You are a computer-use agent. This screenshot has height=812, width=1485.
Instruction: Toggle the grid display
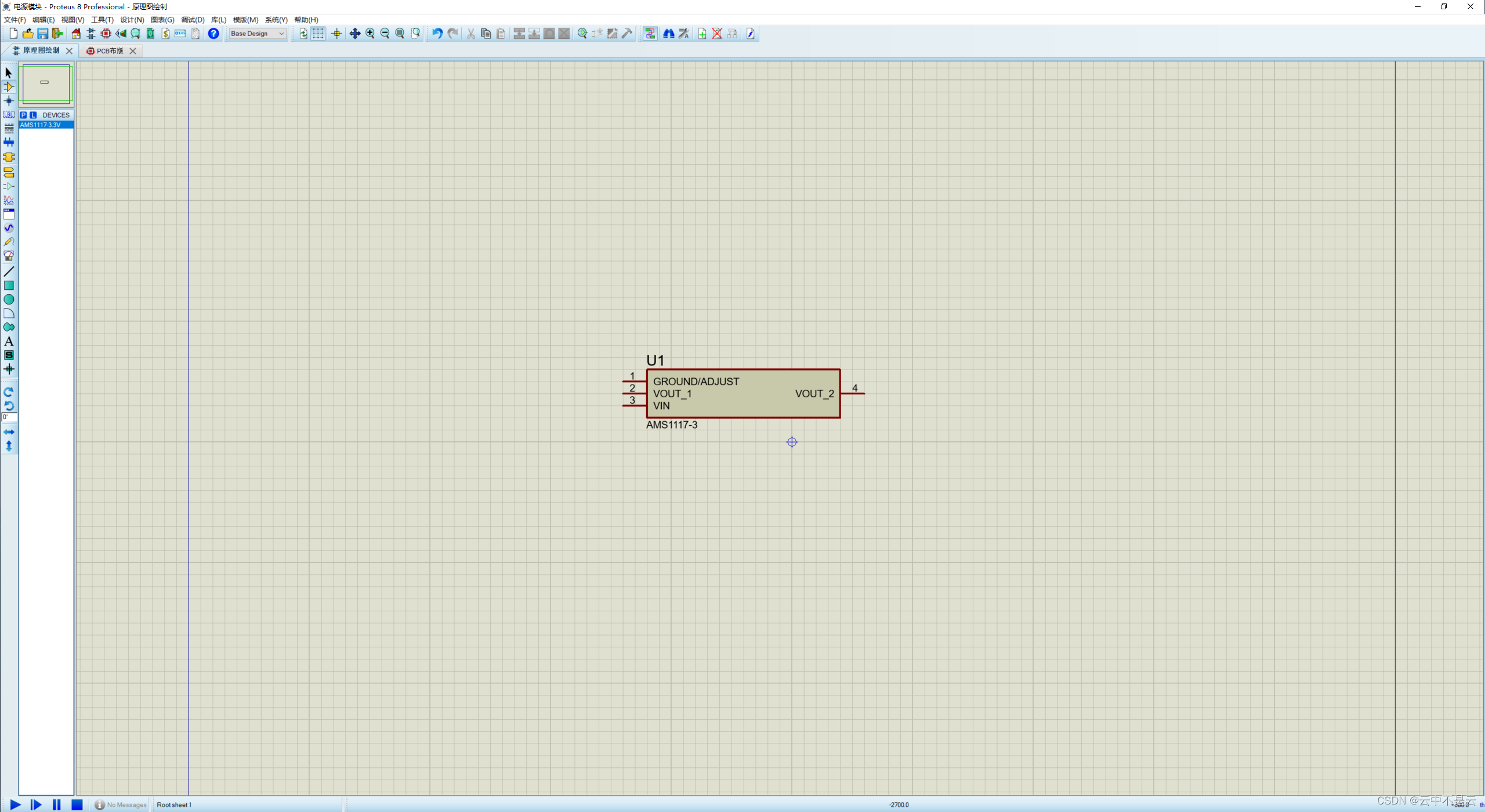[318, 34]
